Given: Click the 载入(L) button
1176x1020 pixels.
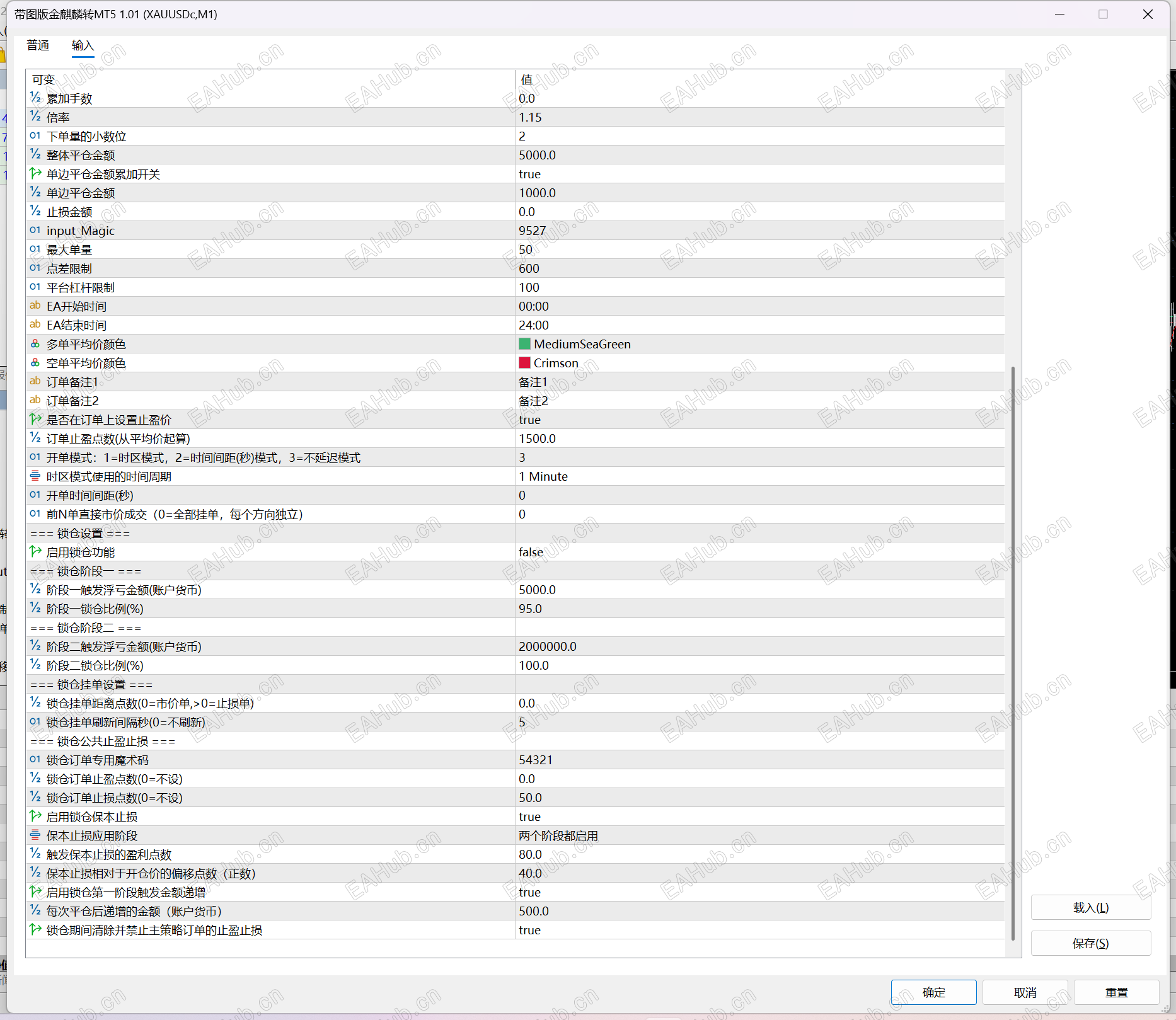Looking at the screenshot, I should pyautogui.click(x=1090, y=907).
